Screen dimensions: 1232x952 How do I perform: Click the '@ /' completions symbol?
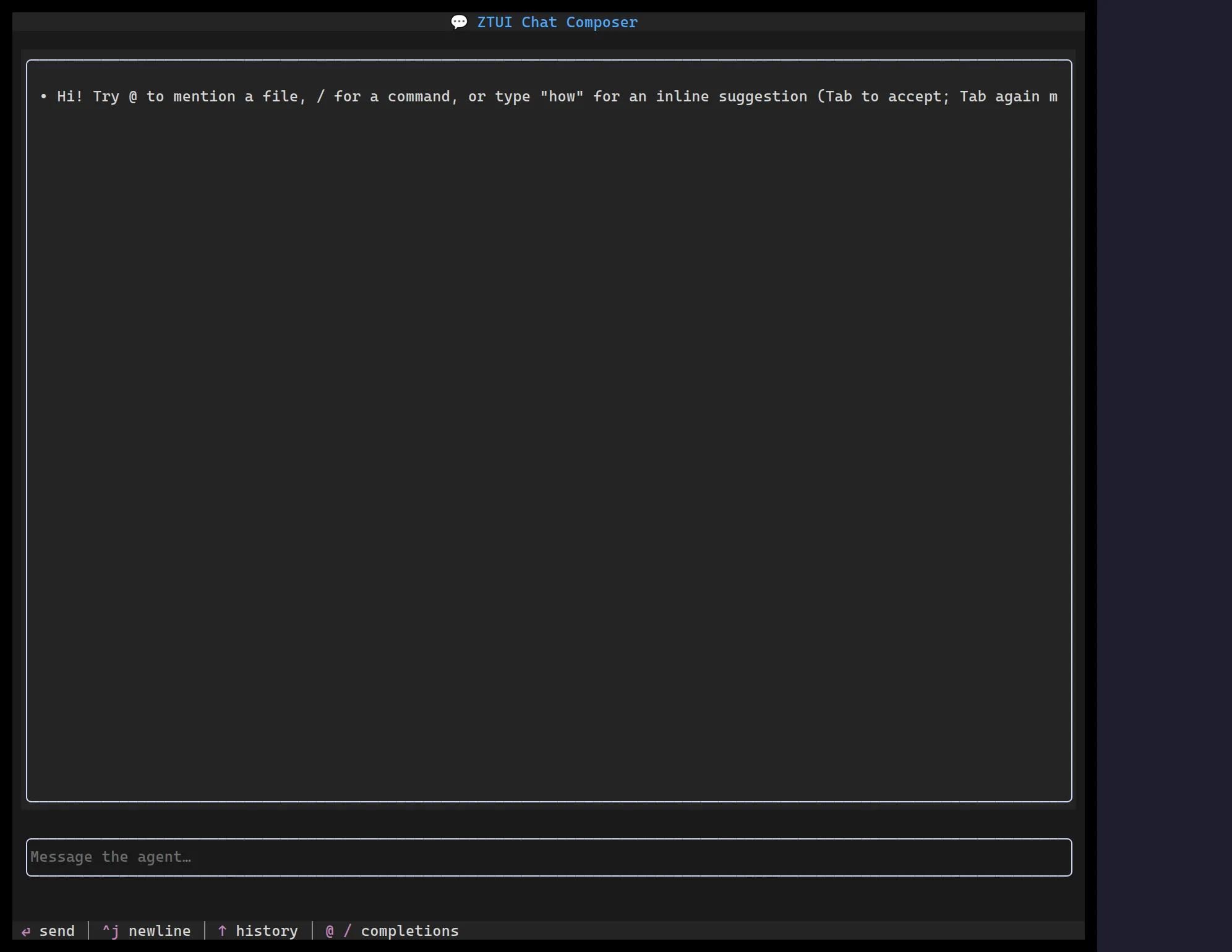(338, 931)
